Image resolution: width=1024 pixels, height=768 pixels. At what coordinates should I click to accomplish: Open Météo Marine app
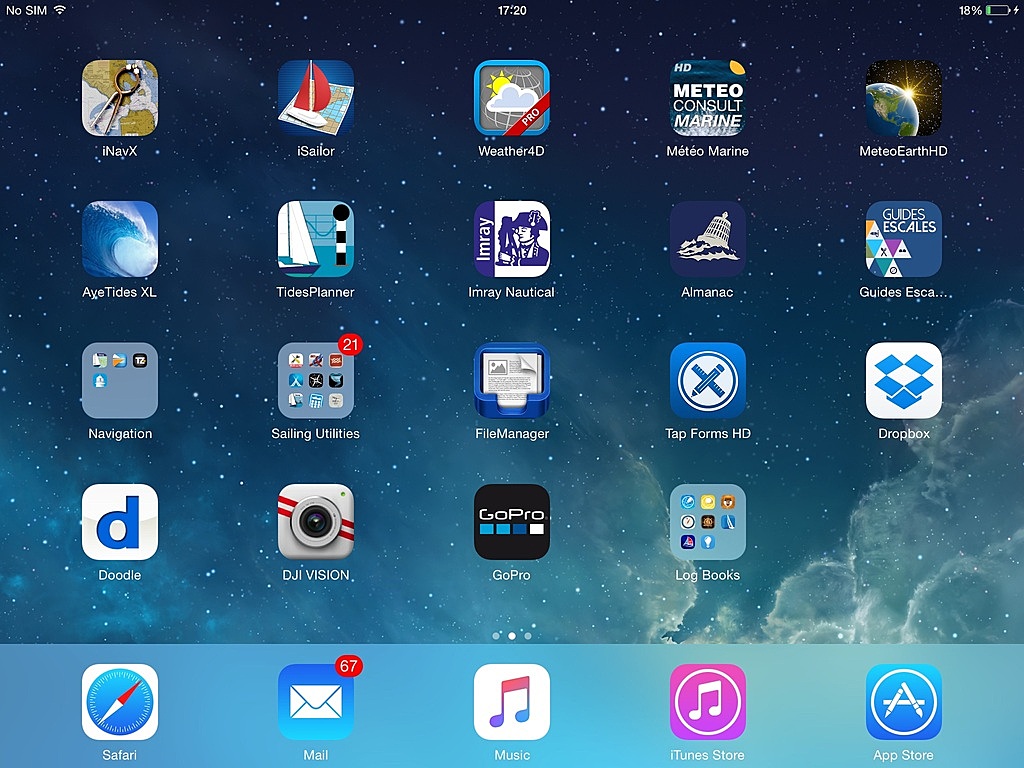707,98
